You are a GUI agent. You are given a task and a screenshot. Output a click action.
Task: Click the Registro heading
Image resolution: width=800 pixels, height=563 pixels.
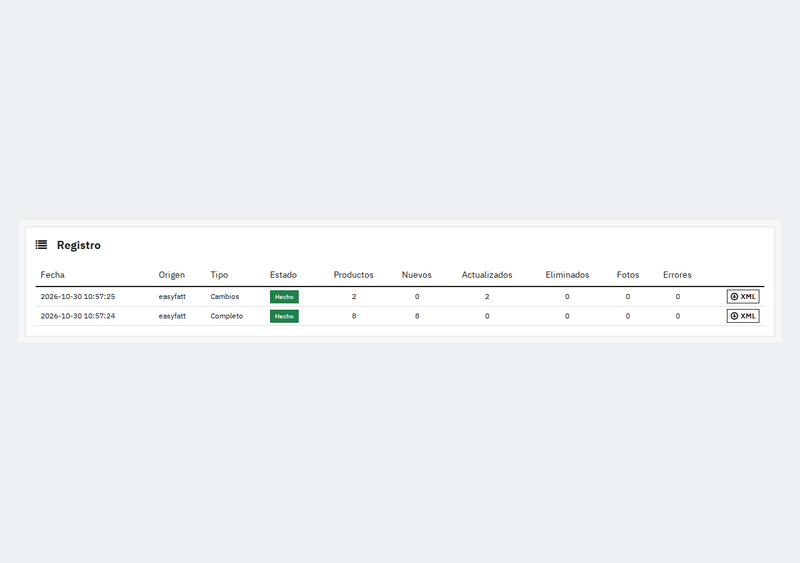79,245
